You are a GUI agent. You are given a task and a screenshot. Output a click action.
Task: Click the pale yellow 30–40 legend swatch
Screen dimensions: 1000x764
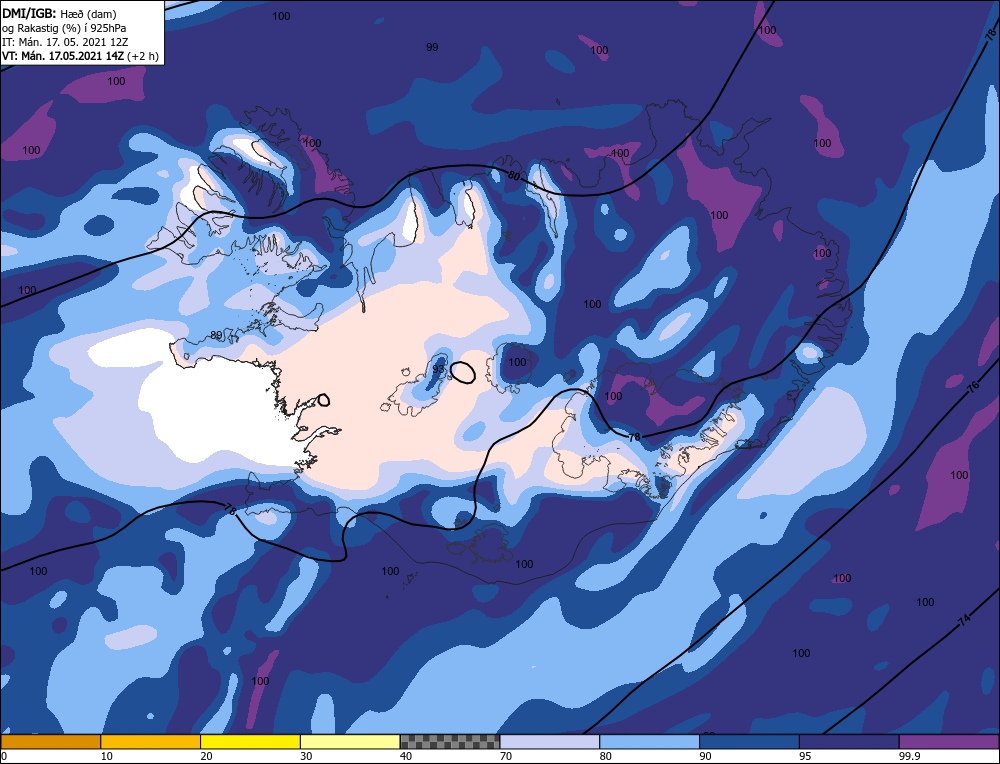350,741
